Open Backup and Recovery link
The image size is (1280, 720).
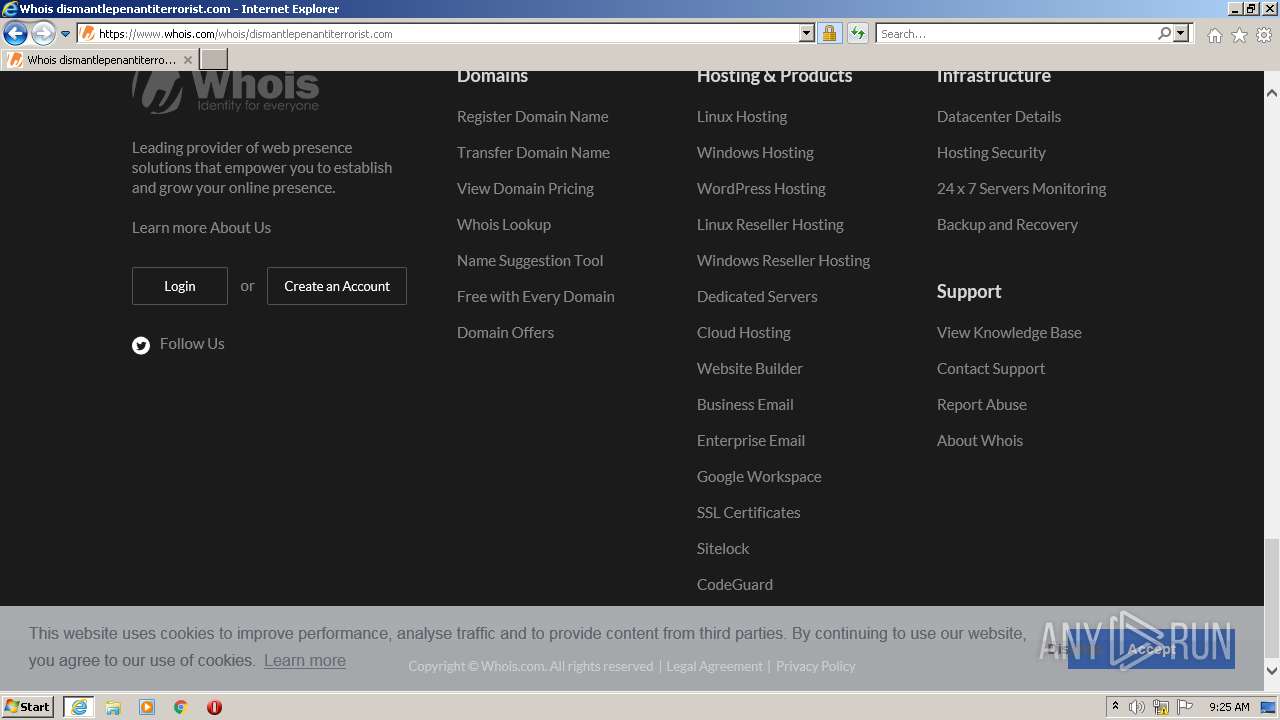[x=1007, y=225]
